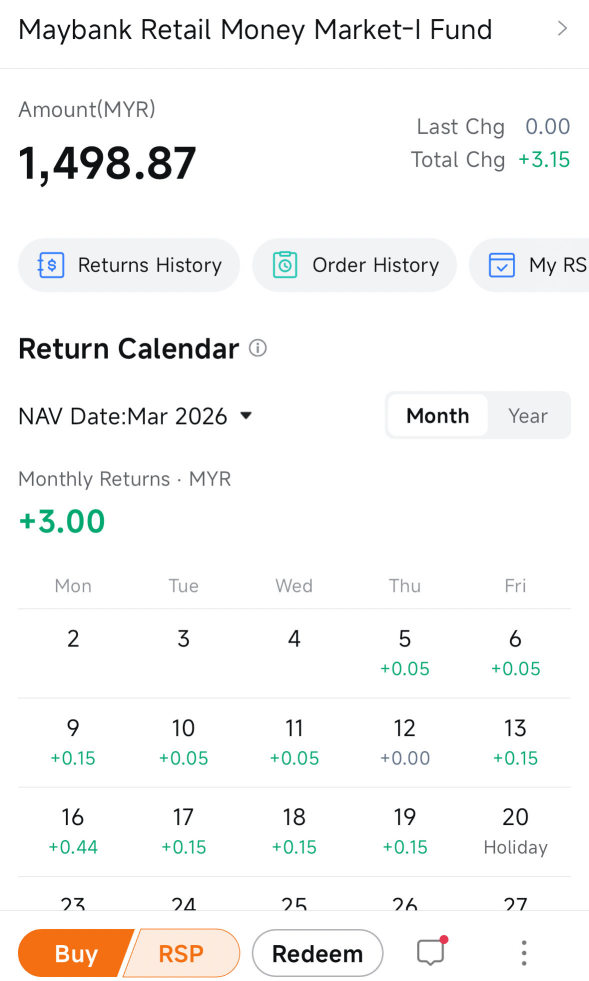Expand the NAV Date Mar 2026 dropdown
The width and height of the screenshot is (589, 981).
click(x=135, y=416)
